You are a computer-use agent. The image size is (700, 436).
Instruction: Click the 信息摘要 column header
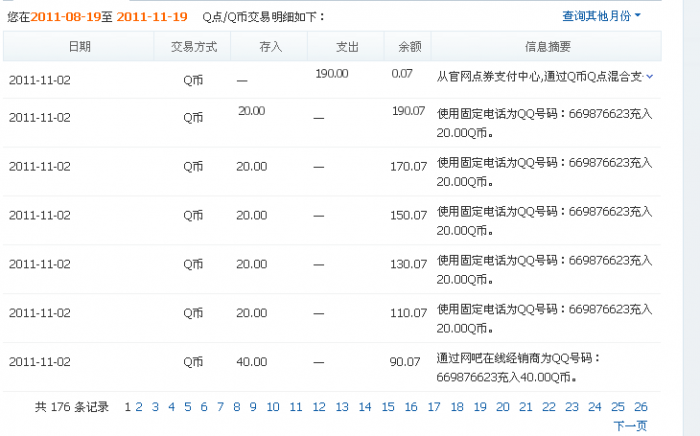click(548, 46)
